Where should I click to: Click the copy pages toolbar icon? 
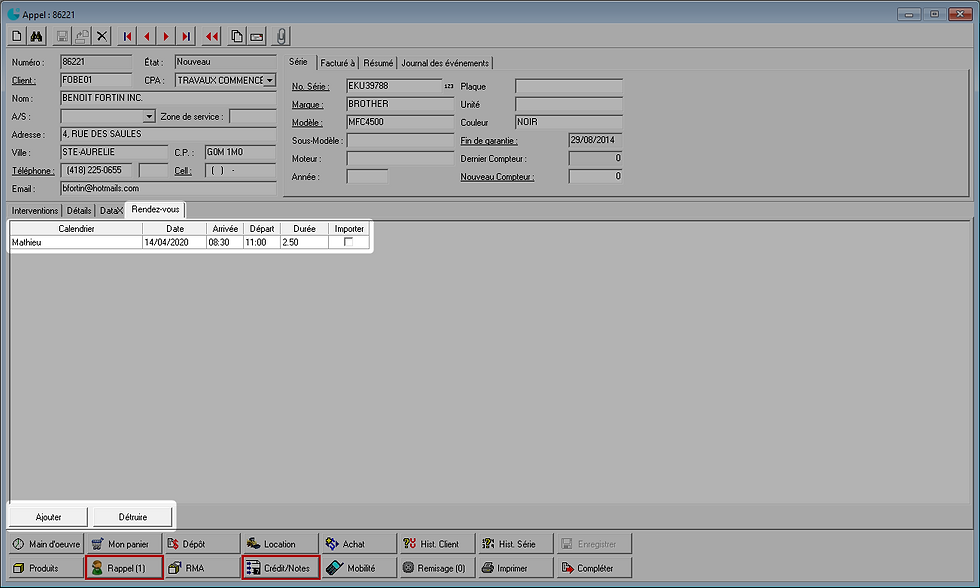click(x=237, y=36)
